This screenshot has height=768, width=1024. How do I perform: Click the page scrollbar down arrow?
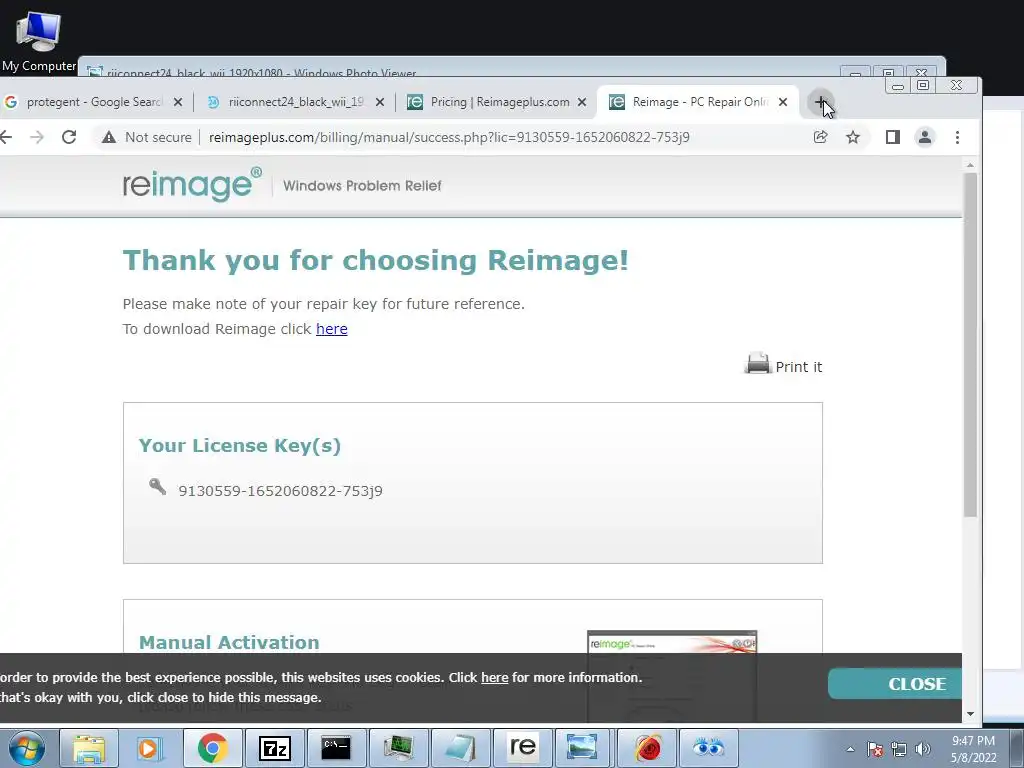pos(970,714)
